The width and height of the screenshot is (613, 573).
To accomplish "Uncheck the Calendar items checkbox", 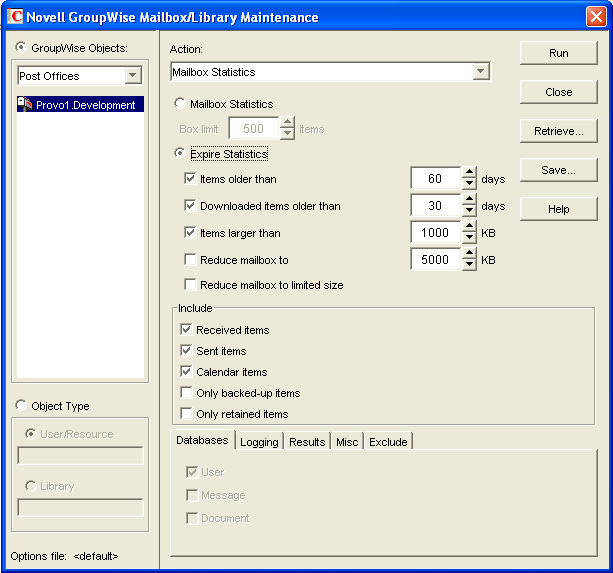I will (186, 372).
